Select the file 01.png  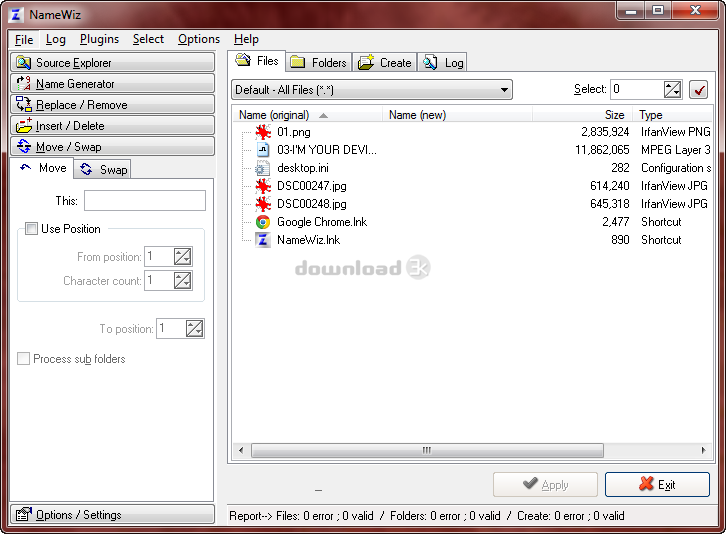click(x=294, y=132)
